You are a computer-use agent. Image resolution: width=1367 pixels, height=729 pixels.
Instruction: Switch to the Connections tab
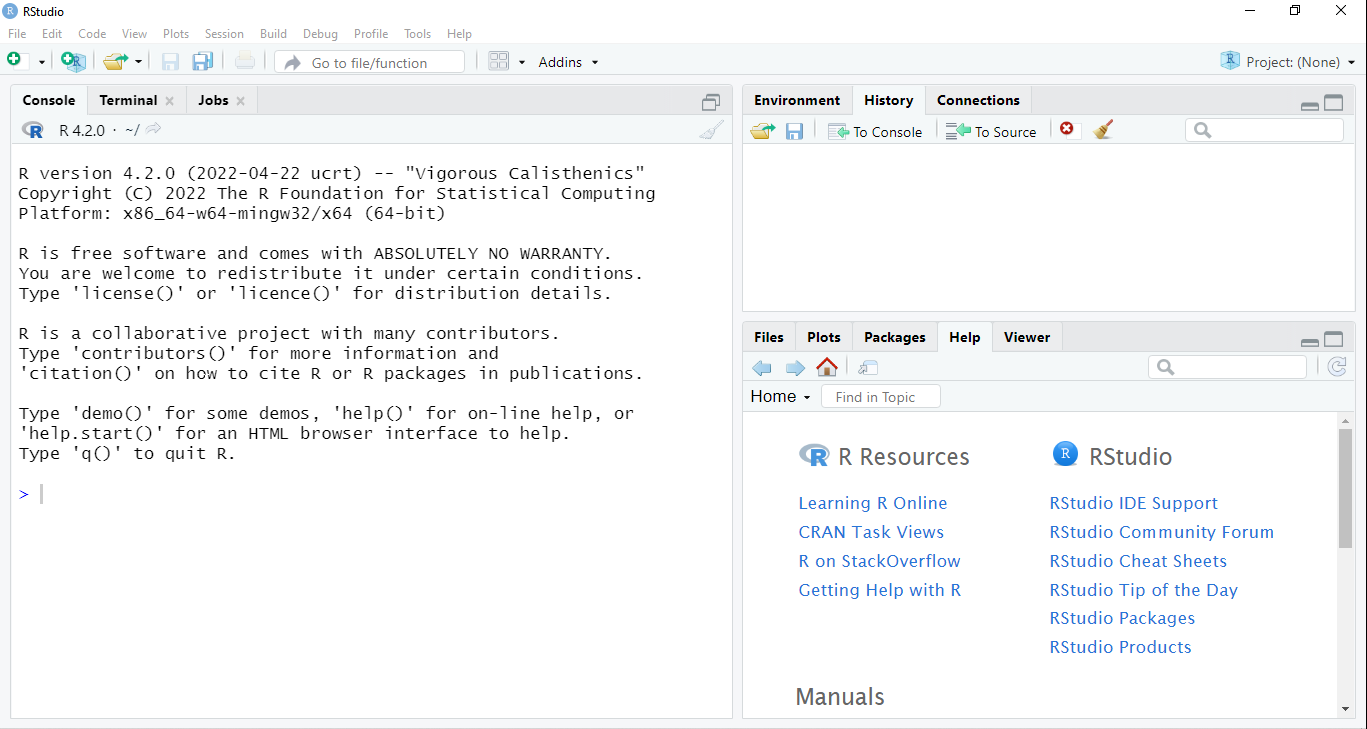coord(978,100)
